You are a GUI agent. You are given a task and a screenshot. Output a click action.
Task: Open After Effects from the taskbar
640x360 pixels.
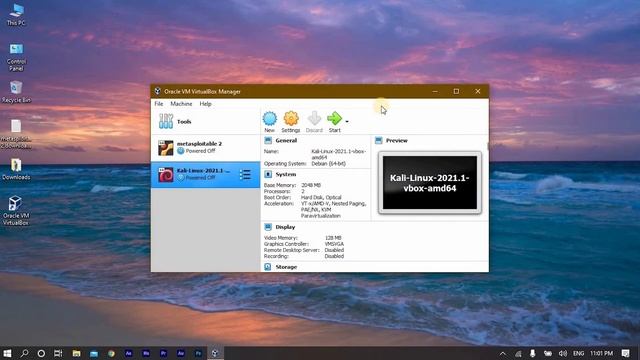129,353
